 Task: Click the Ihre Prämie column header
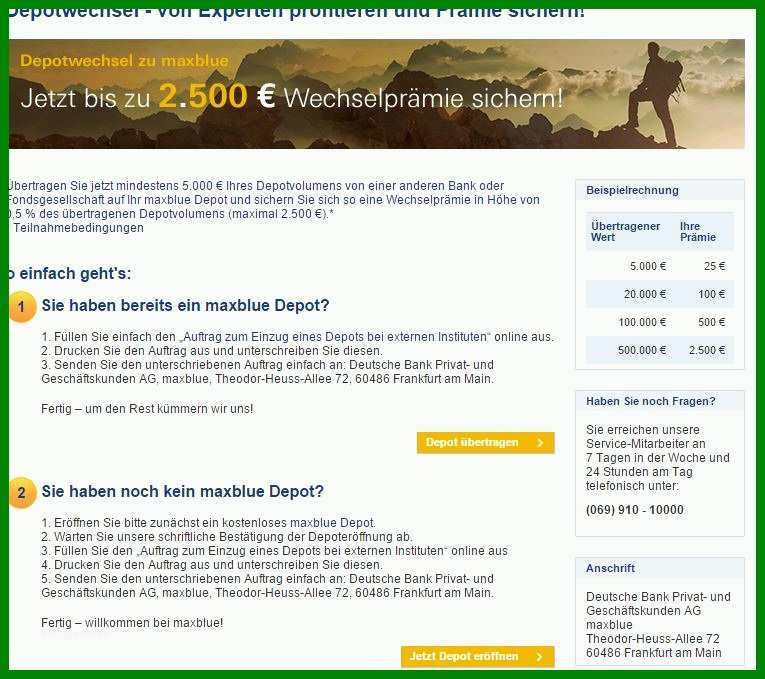click(698, 232)
